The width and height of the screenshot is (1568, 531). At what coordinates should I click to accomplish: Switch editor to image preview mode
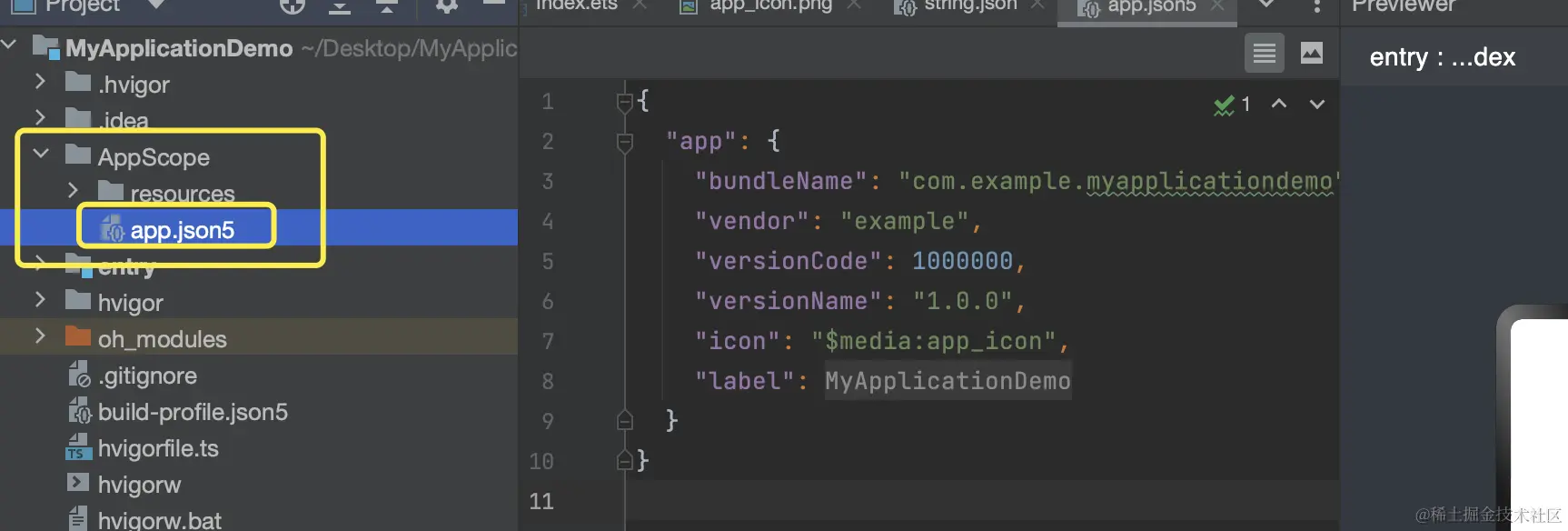pyautogui.click(x=1312, y=54)
